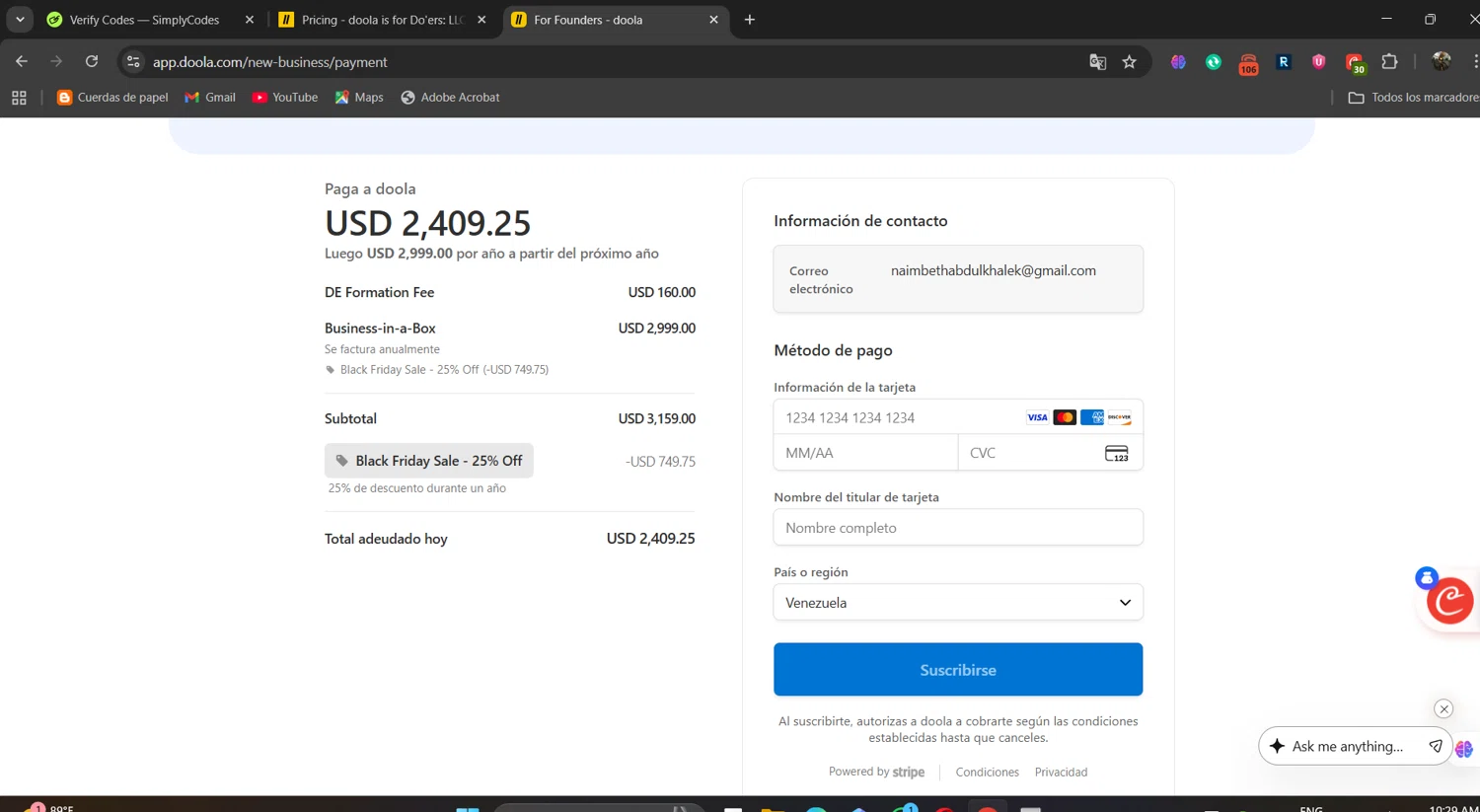Image resolution: width=1480 pixels, height=812 pixels.
Task: Open the brain-shaped extension icon
Action: pos(1178,62)
